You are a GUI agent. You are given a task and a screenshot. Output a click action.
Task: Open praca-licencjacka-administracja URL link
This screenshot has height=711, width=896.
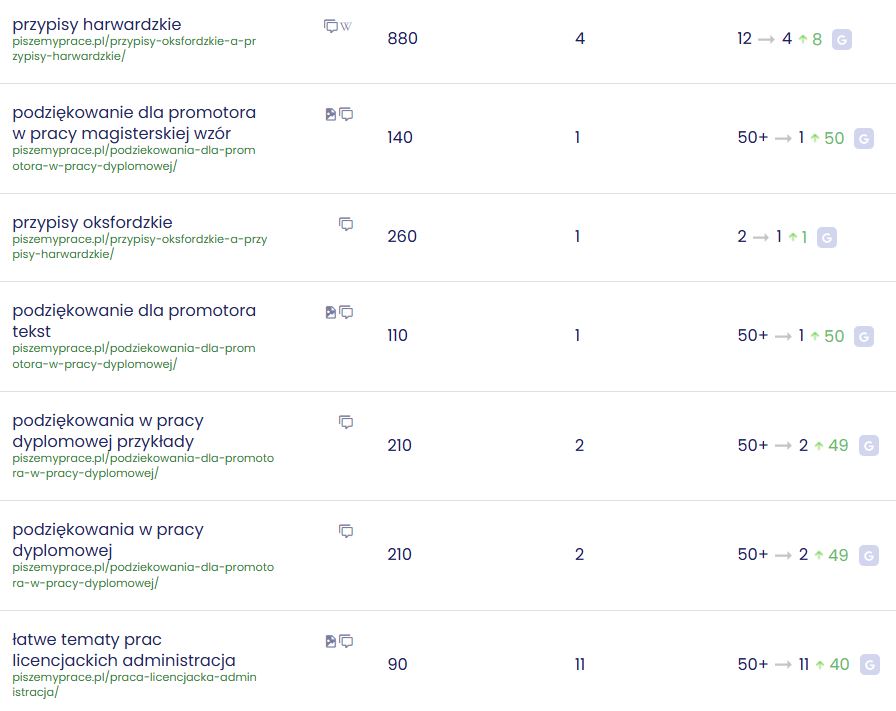[134, 684]
